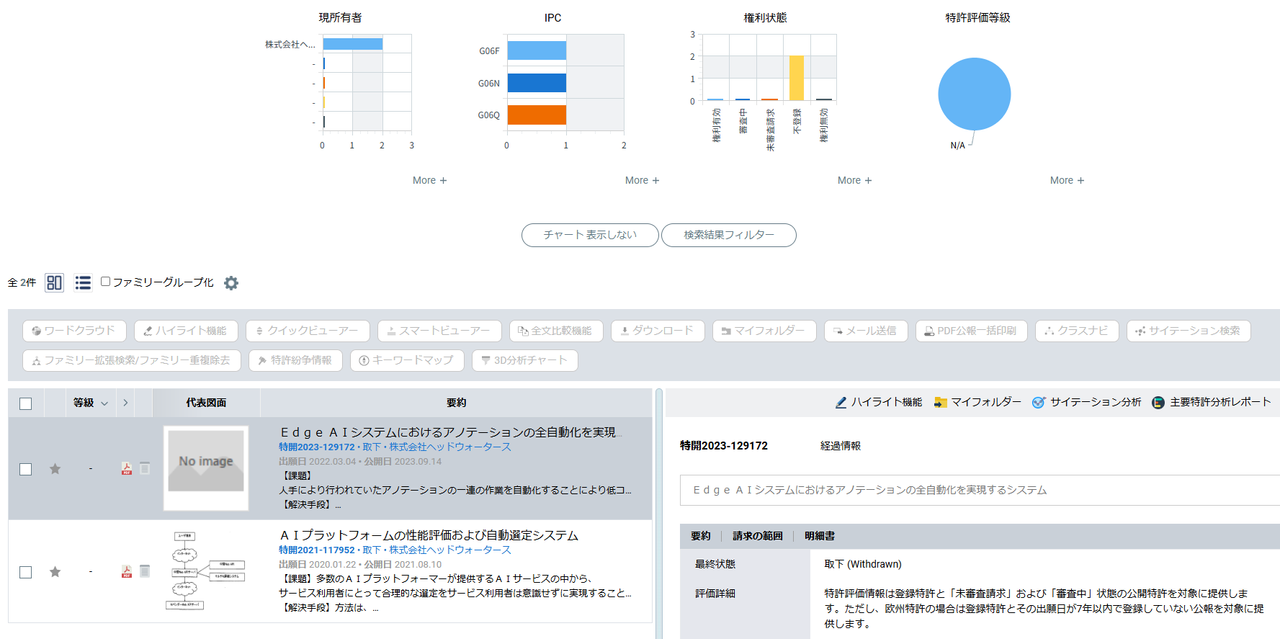This screenshot has width=1280, height=639.
Task: Expand More + under IPC chart
Action: point(642,181)
